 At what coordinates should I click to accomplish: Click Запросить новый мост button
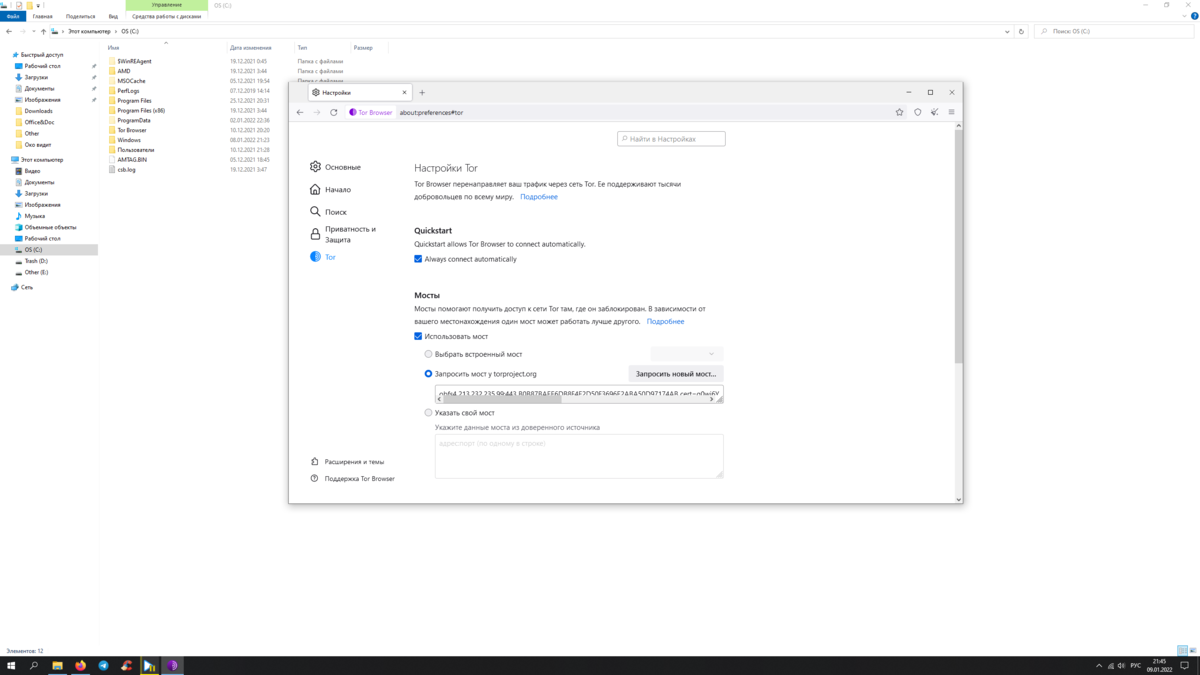[676, 374]
